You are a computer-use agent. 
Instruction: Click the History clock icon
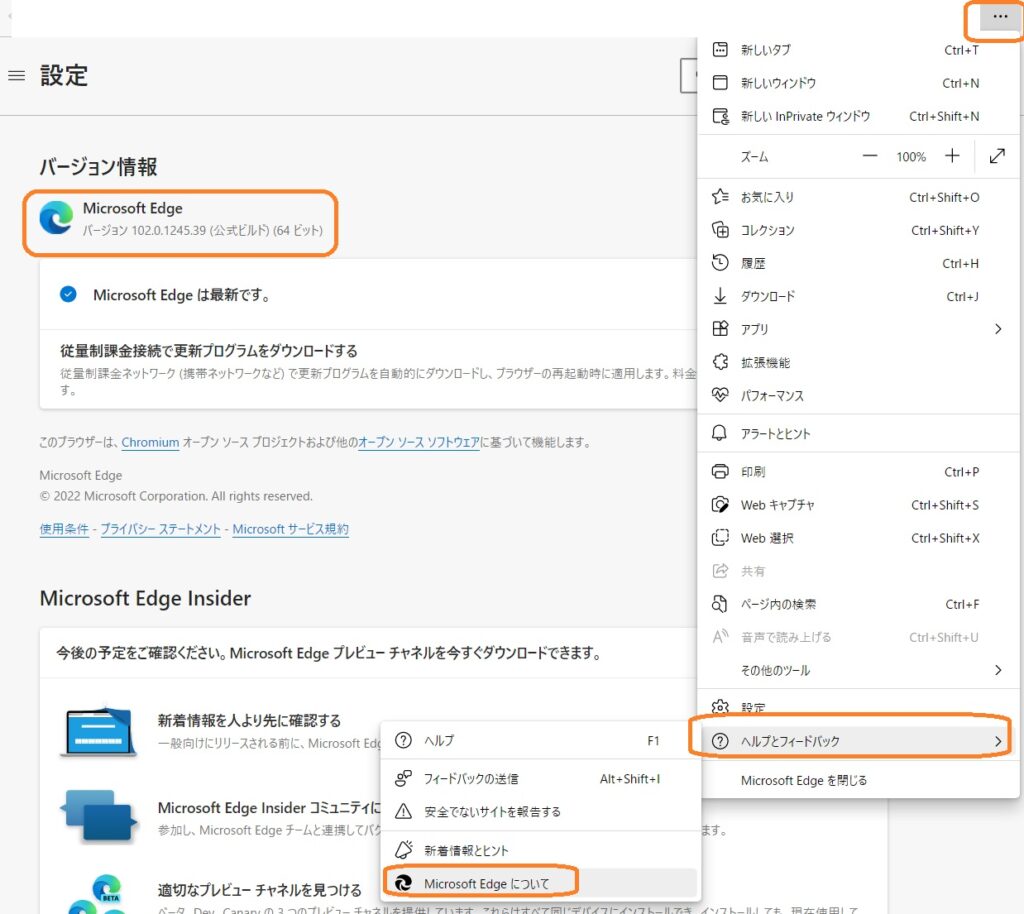(x=720, y=263)
